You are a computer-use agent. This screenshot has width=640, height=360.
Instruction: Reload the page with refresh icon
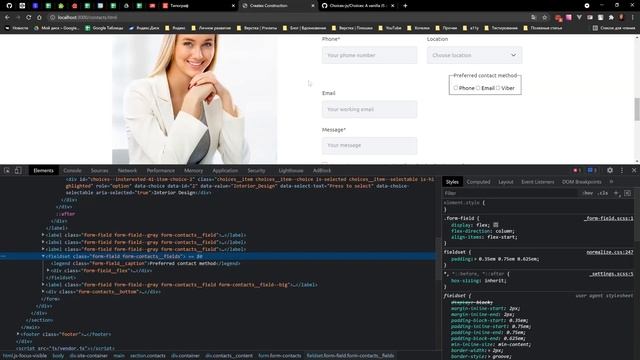29,18
